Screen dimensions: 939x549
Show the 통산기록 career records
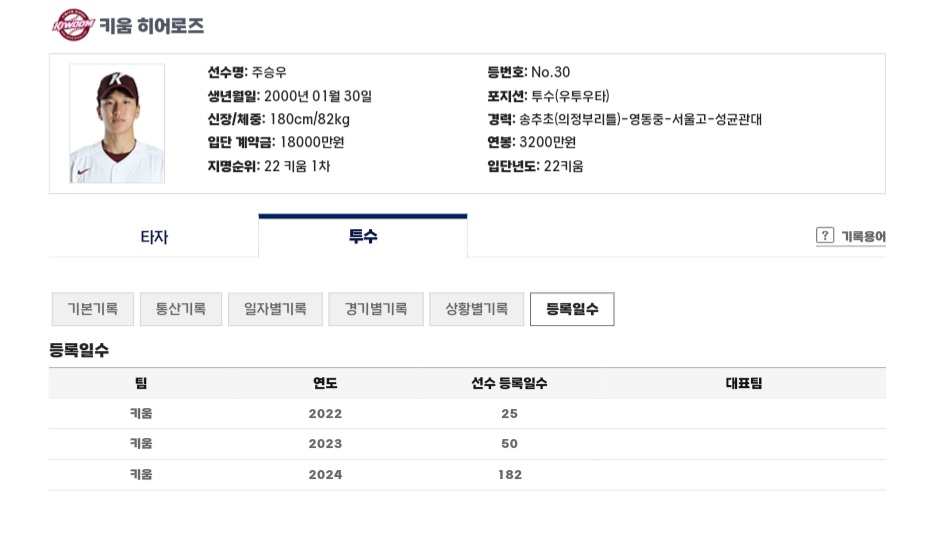click(x=181, y=309)
